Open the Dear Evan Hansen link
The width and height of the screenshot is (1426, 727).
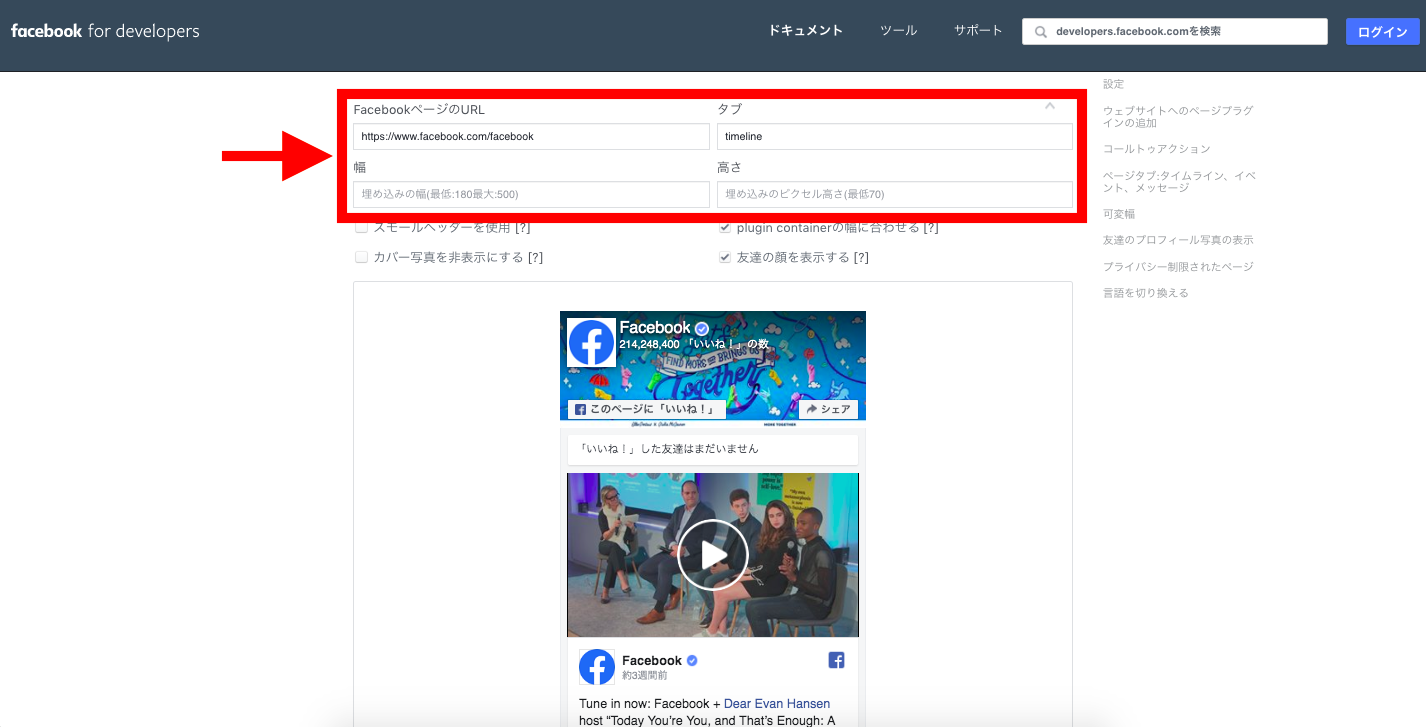(777, 704)
